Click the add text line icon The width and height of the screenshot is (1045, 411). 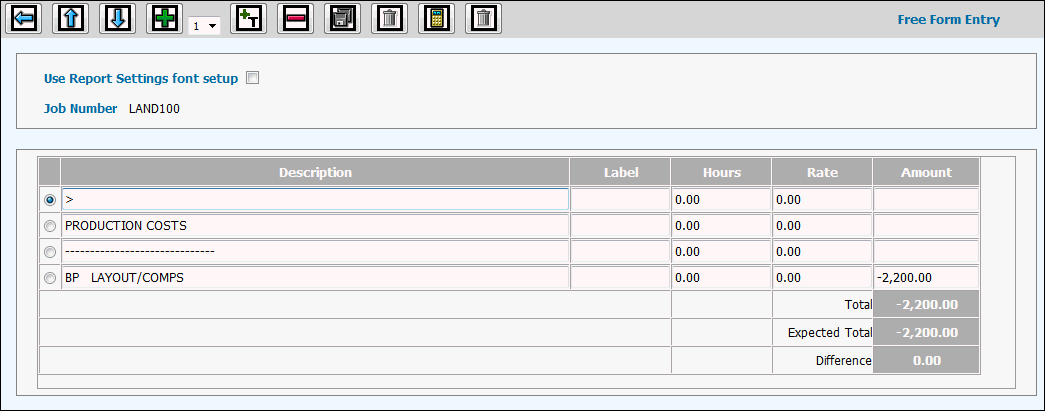[248, 19]
